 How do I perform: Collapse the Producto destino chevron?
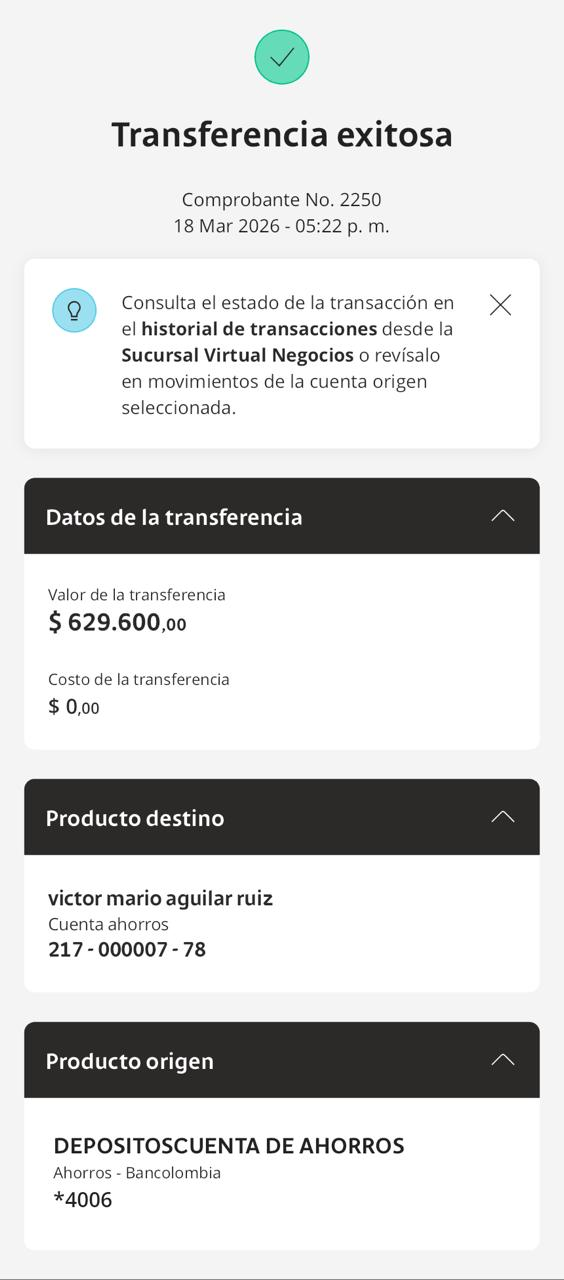503,817
